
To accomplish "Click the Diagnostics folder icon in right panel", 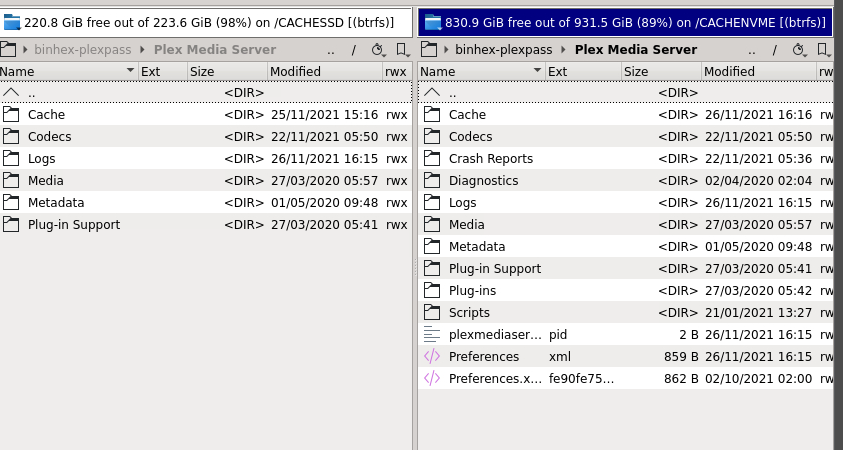I will pos(432,180).
